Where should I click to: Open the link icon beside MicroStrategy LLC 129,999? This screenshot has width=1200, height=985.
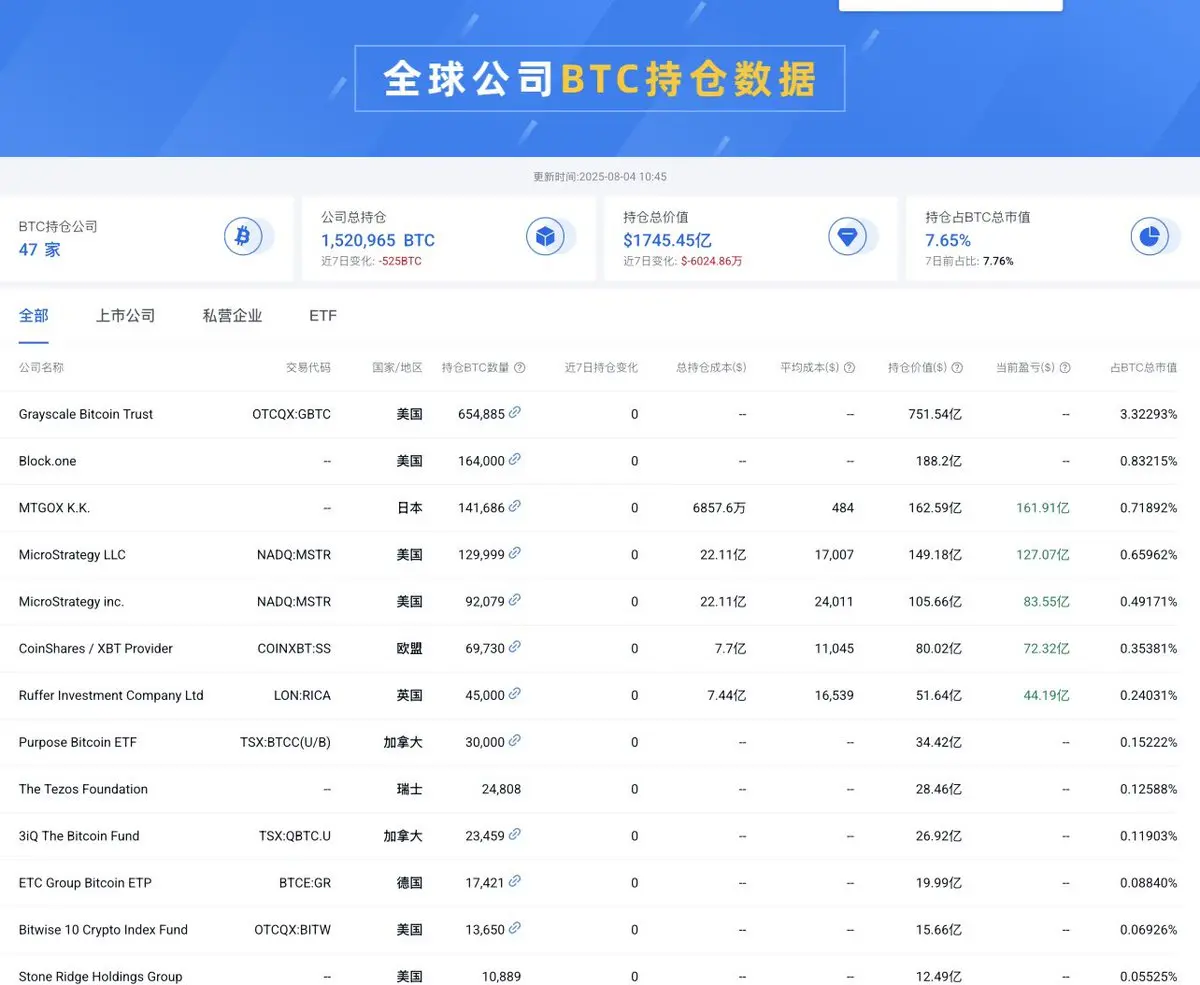[x=515, y=553]
